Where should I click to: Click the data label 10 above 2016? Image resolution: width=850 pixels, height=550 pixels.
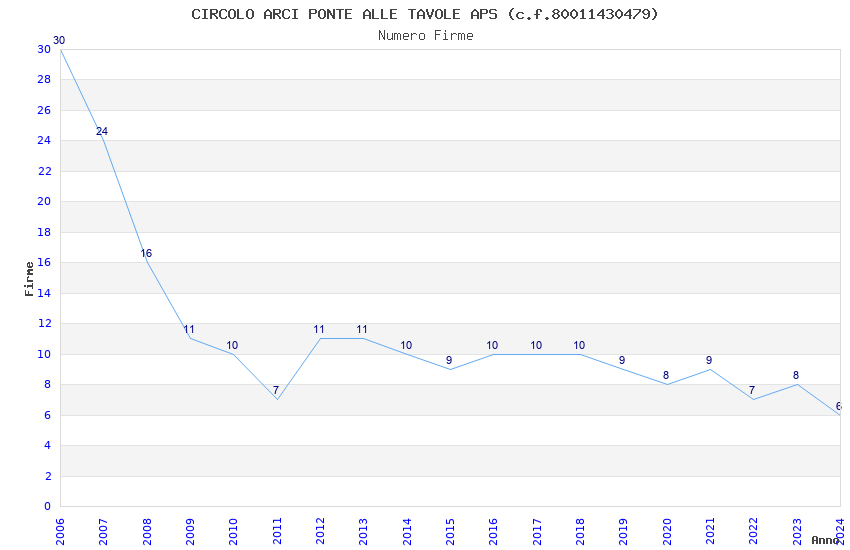click(x=492, y=345)
